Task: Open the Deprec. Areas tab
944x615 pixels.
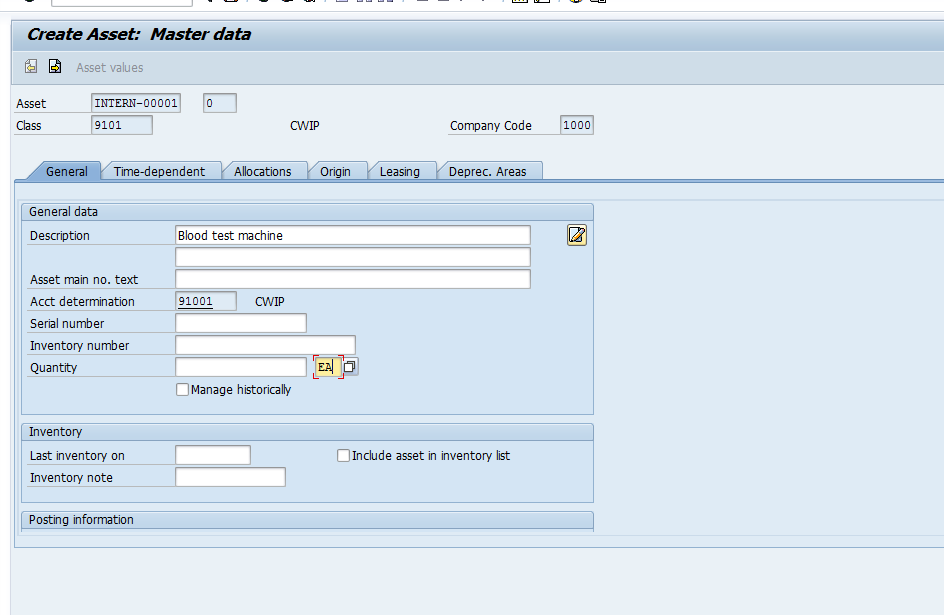Action: tap(488, 172)
